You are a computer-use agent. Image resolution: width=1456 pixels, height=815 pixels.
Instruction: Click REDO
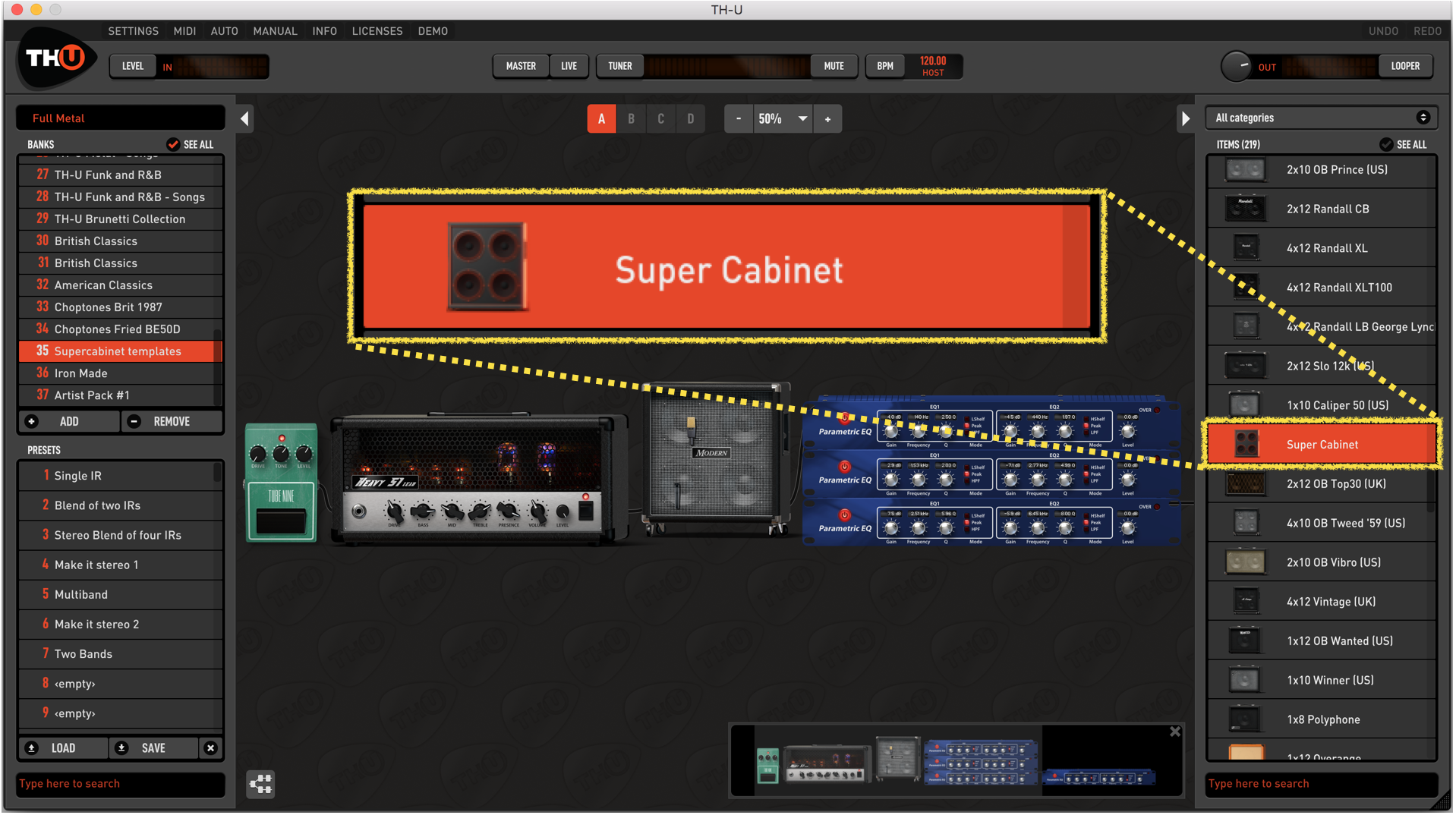[1427, 31]
